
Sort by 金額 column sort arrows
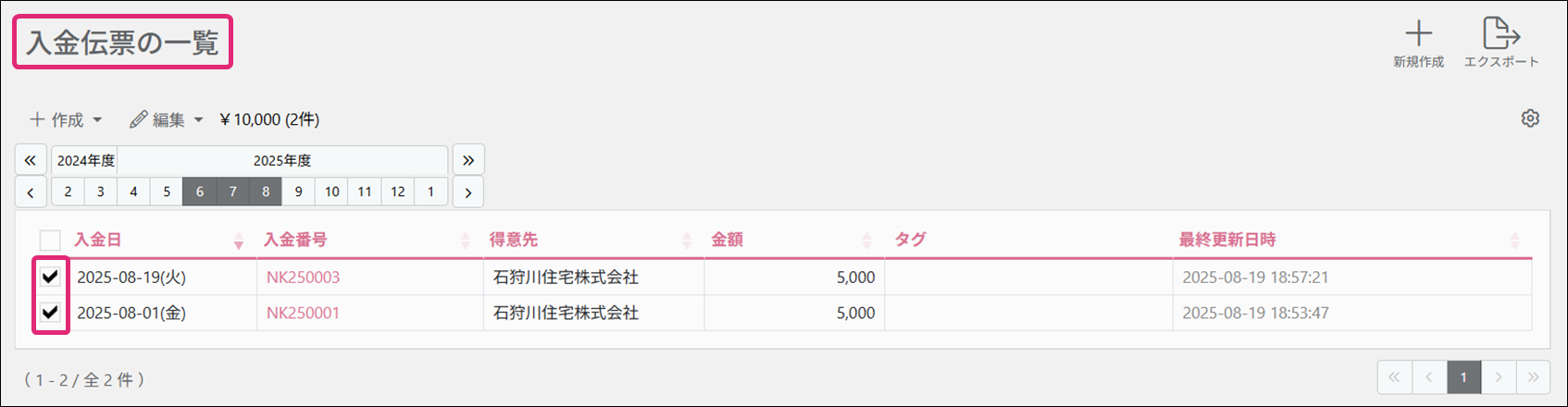pyautogui.click(x=866, y=240)
